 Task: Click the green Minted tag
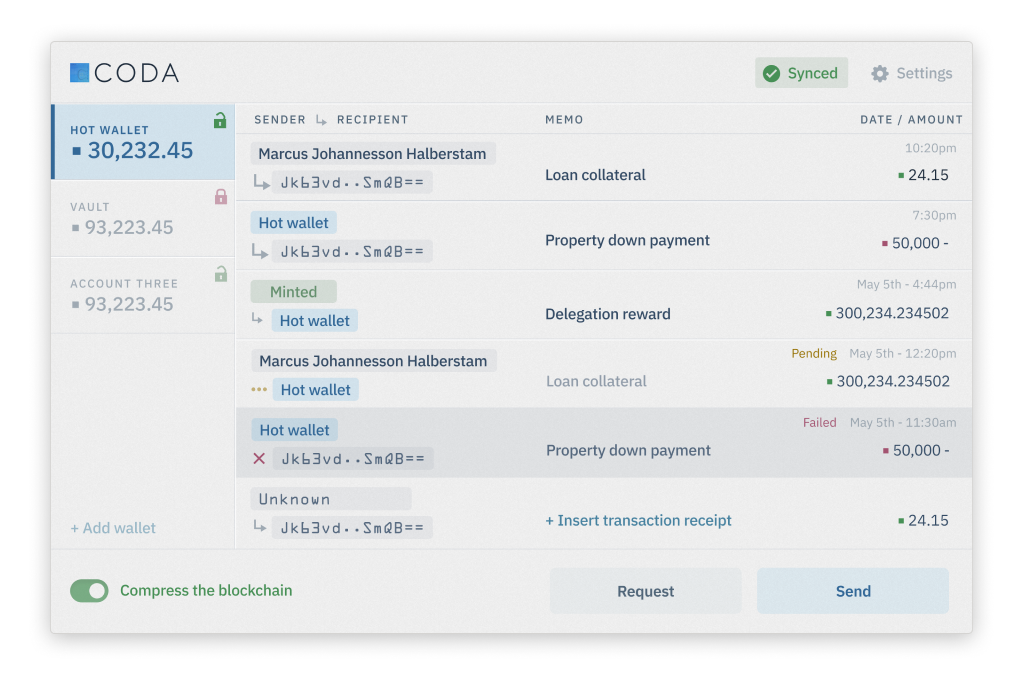293,292
